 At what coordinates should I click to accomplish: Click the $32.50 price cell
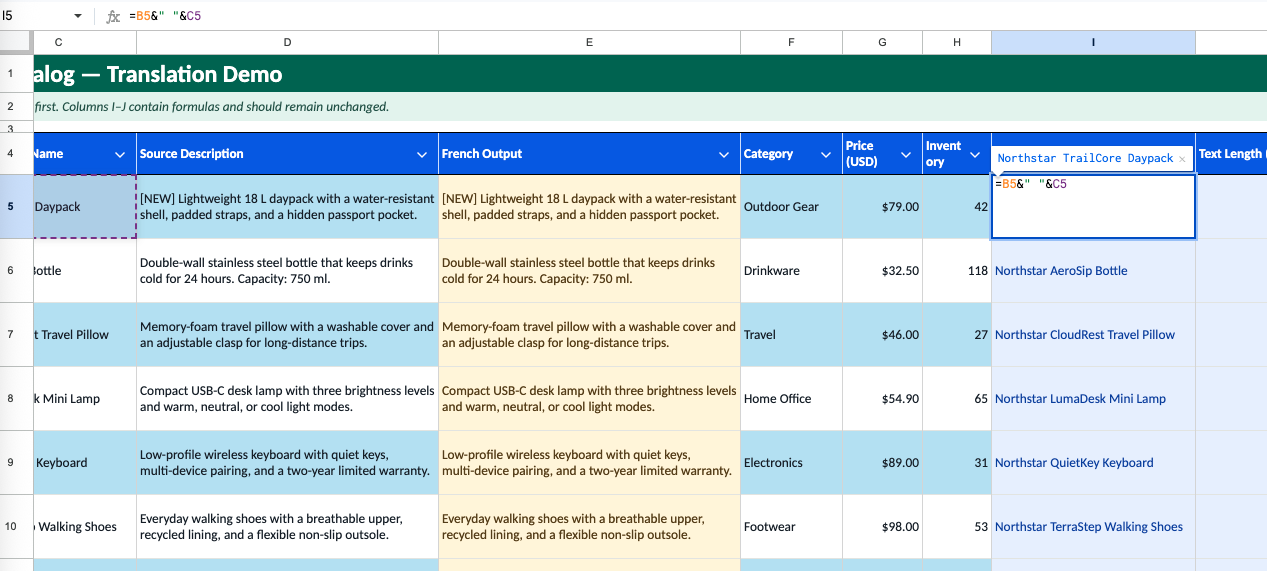point(882,271)
